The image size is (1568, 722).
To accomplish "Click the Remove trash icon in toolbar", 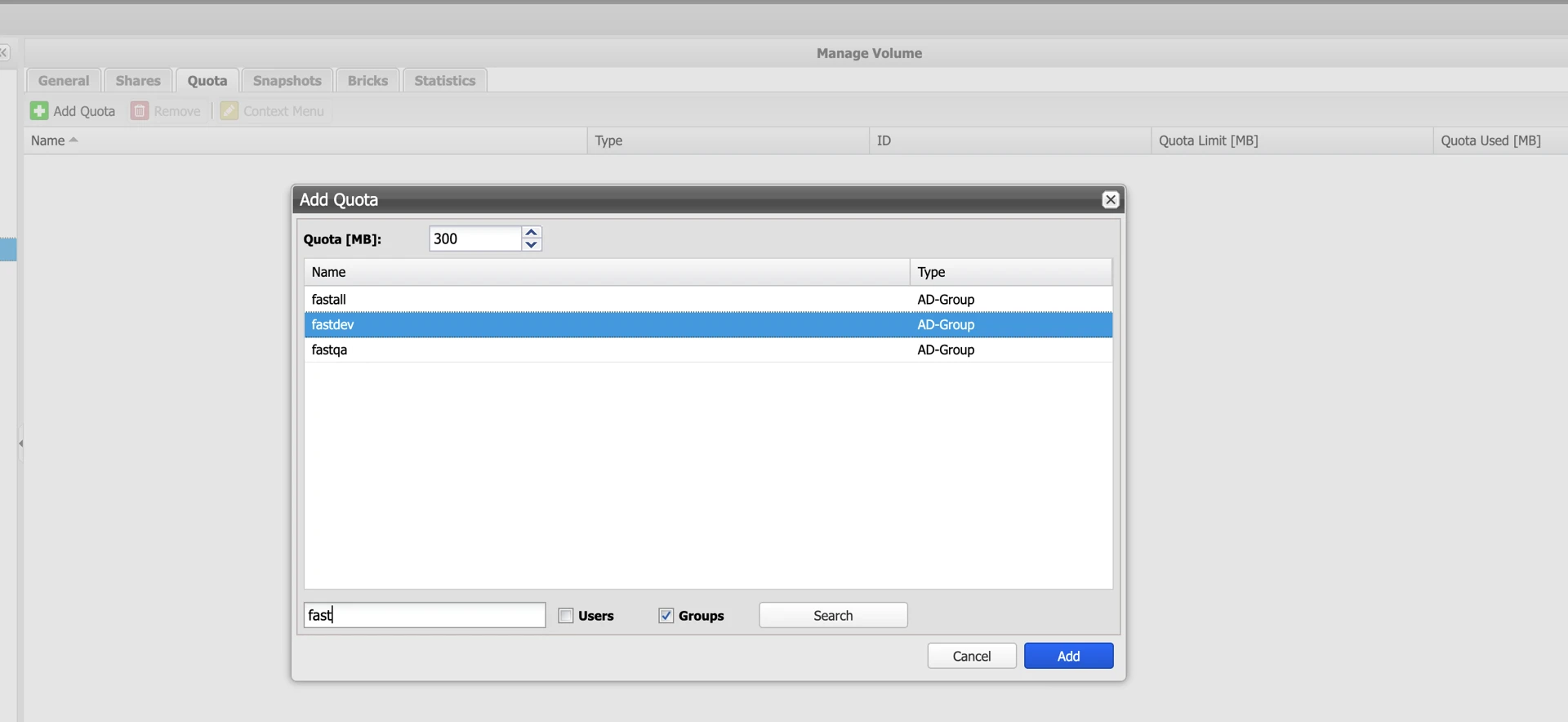I will [x=140, y=111].
